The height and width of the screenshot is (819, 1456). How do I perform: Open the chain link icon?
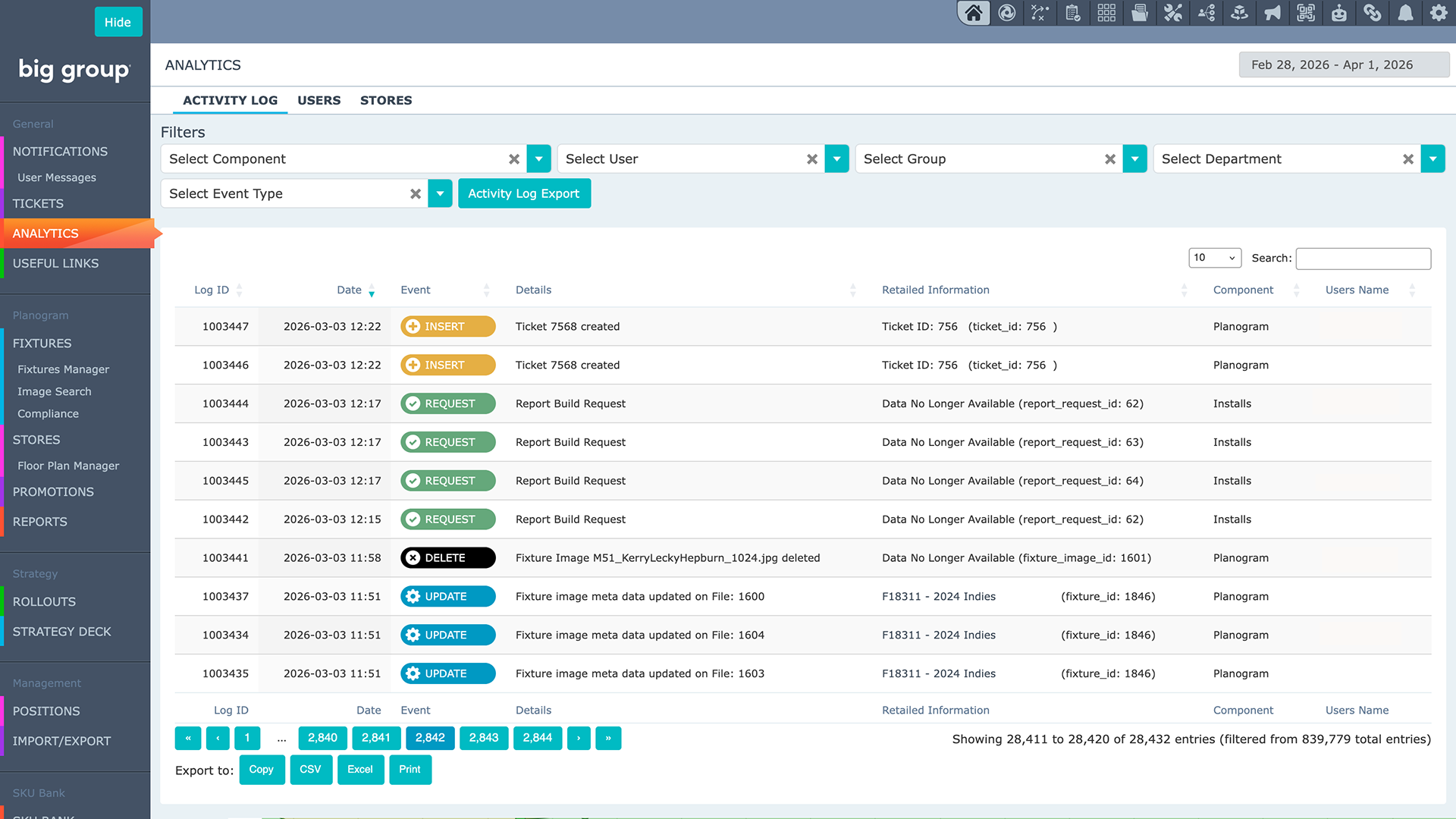point(1373,13)
